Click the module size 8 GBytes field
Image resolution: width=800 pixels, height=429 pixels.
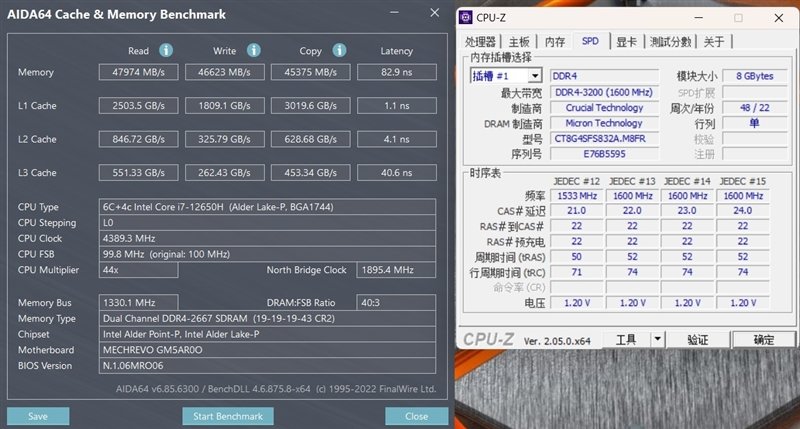pos(755,76)
